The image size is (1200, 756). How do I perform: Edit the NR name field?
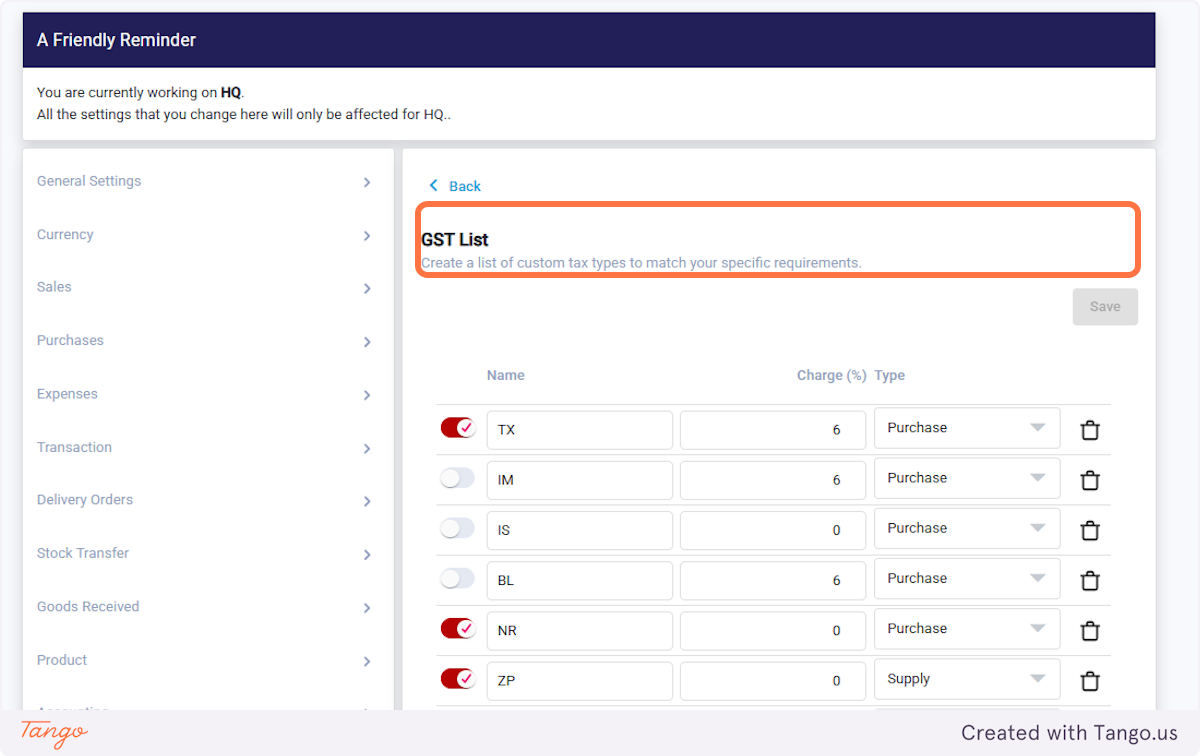(x=580, y=631)
